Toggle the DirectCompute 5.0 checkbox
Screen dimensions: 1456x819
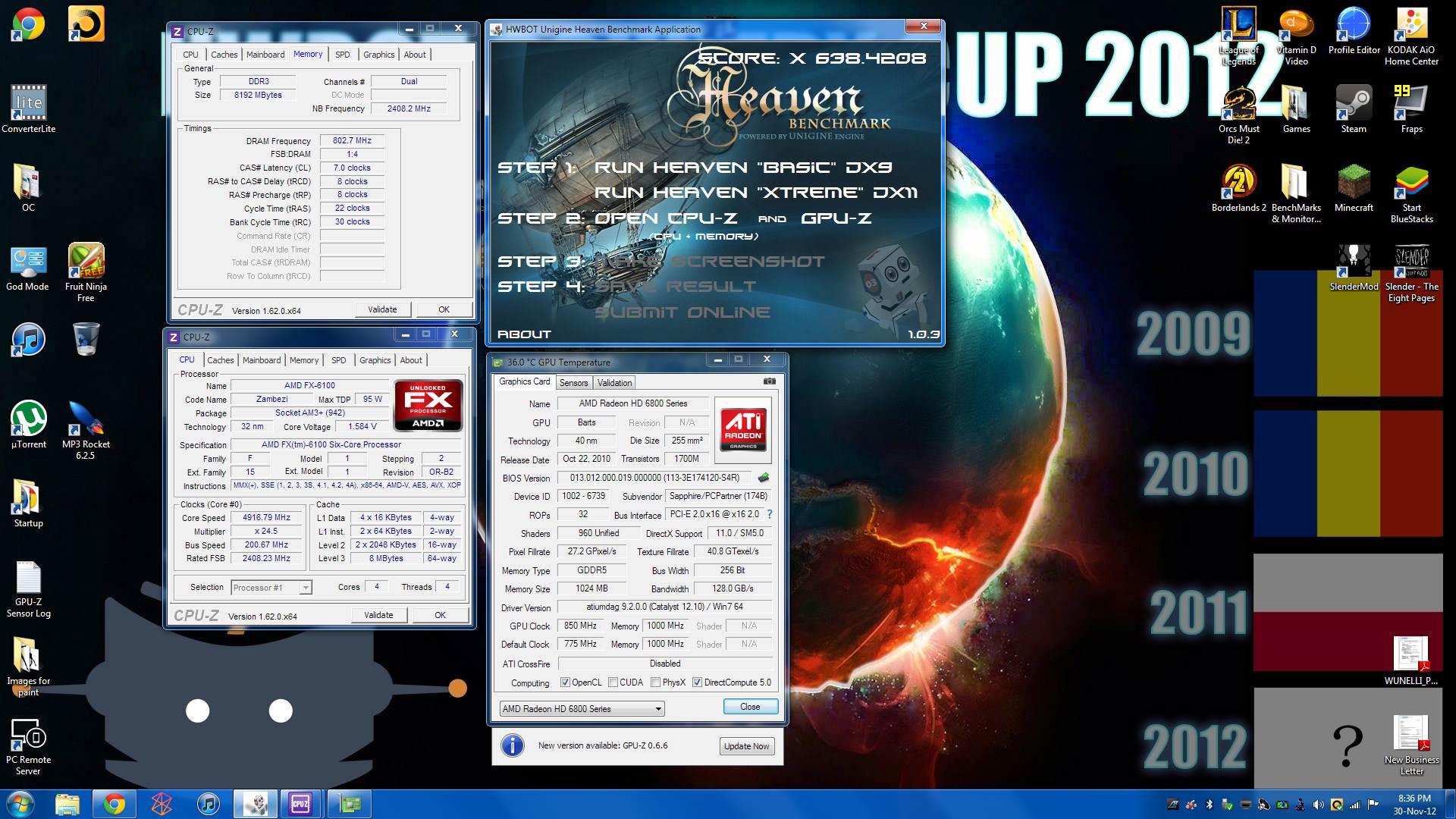pyautogui.click(x=697, y=682)
